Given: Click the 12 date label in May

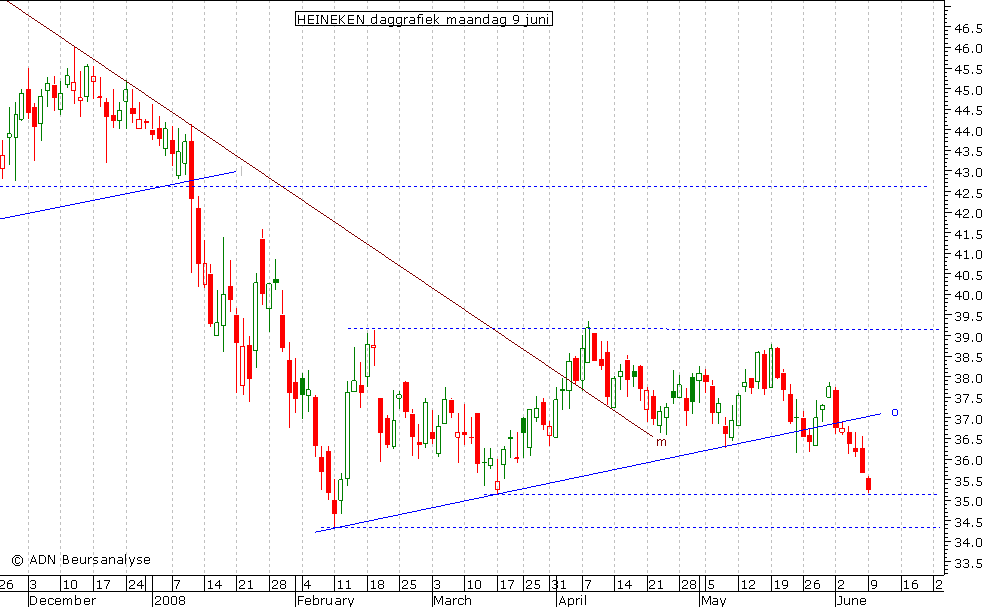Looking at the screenshot, I should [748, 584].
